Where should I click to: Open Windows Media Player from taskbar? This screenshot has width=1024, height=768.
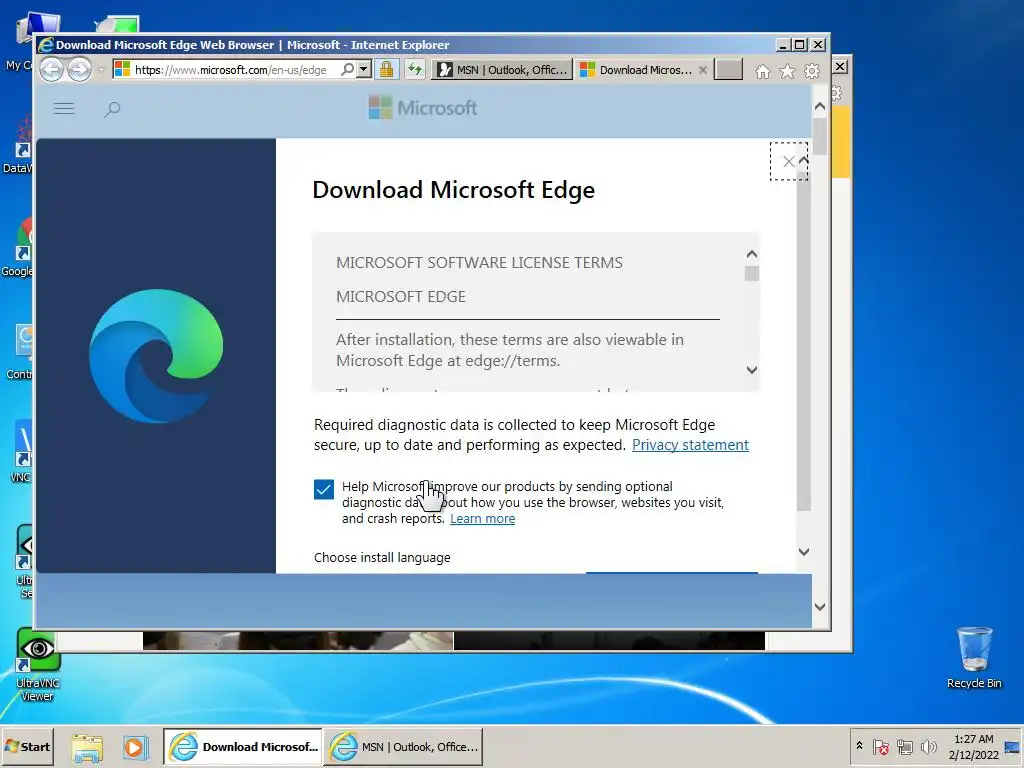136,747
